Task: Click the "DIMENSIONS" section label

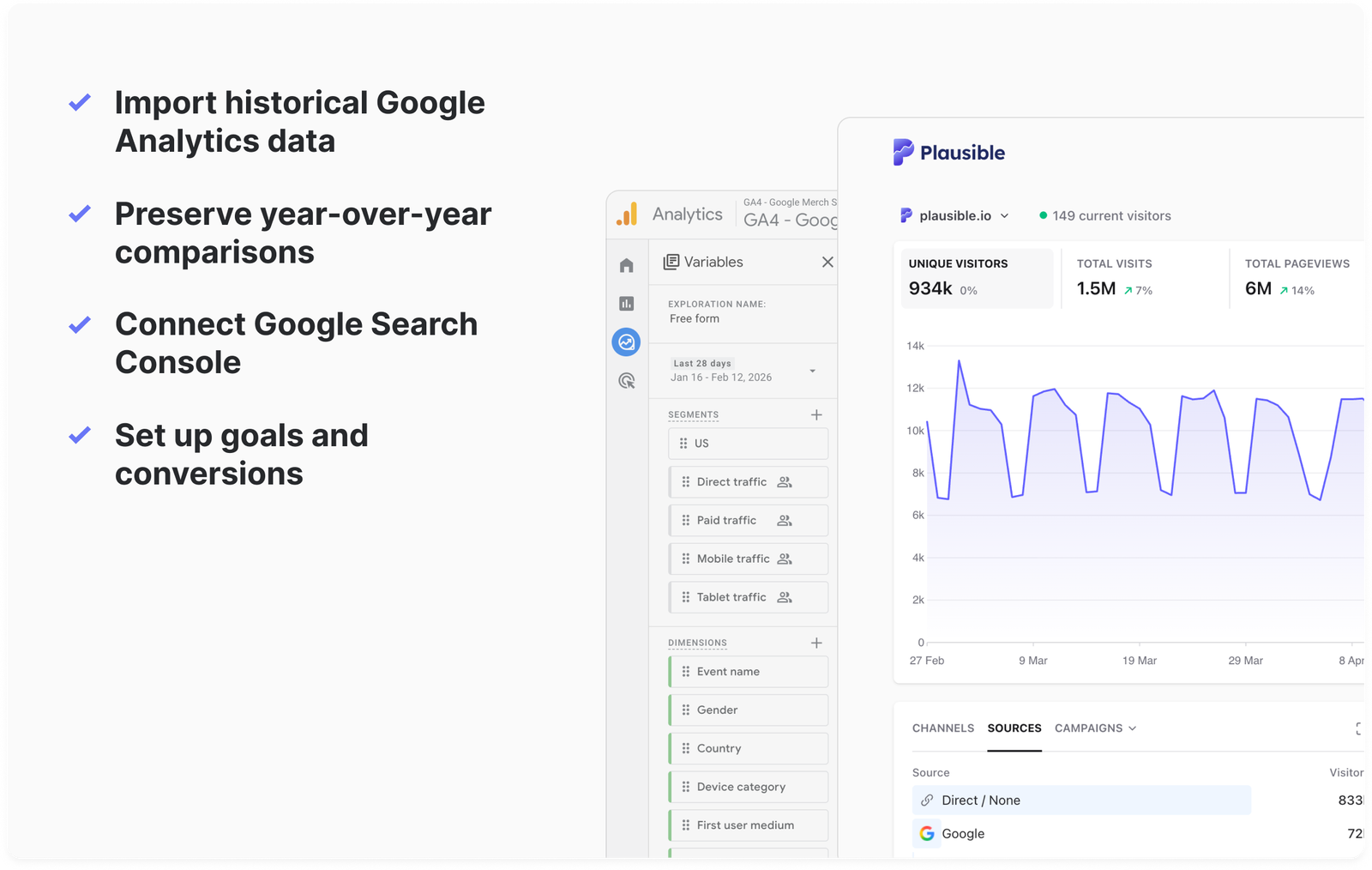Action: (x=697, y=643)
